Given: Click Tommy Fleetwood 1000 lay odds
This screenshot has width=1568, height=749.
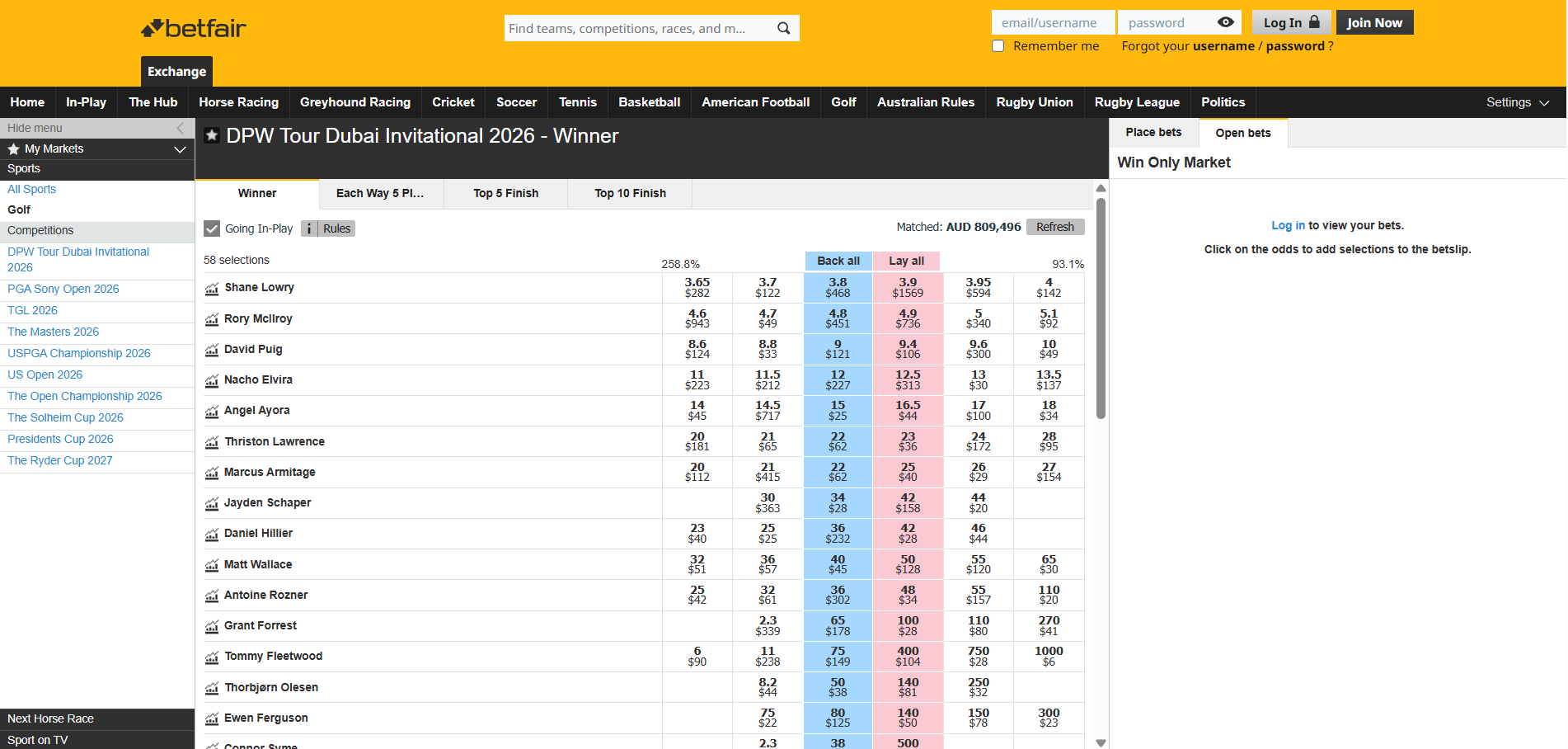Looking at the screenshot, I should coord(1049,656).
